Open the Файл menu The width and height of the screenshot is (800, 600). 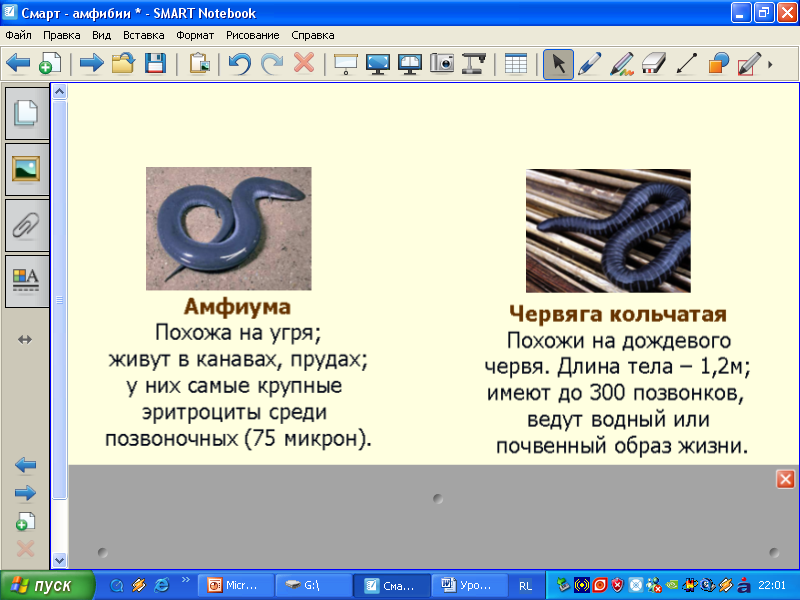(18, 35)
